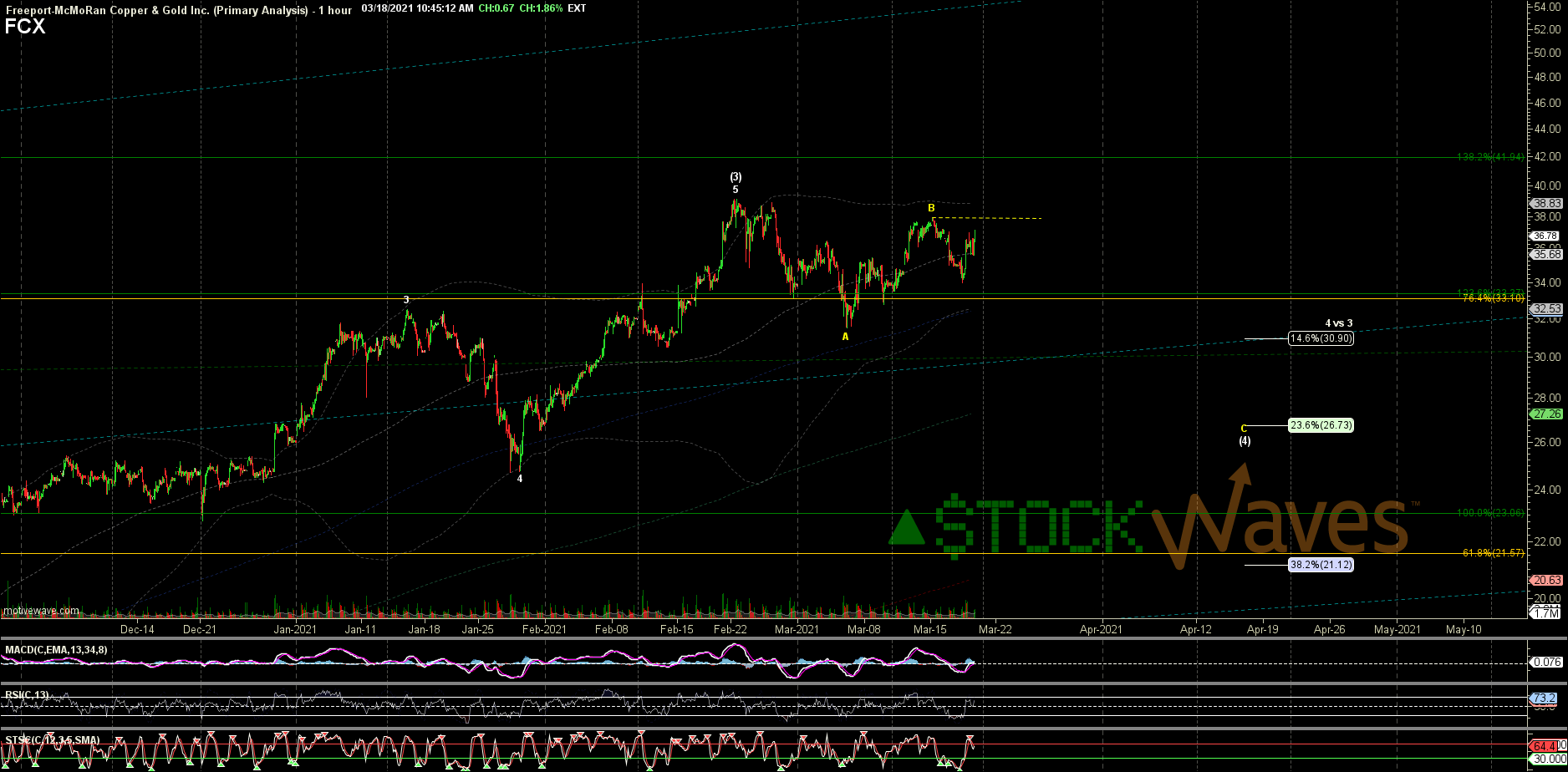
Task: Select the 38.83 price tag
Action: tap(1545, 203)
